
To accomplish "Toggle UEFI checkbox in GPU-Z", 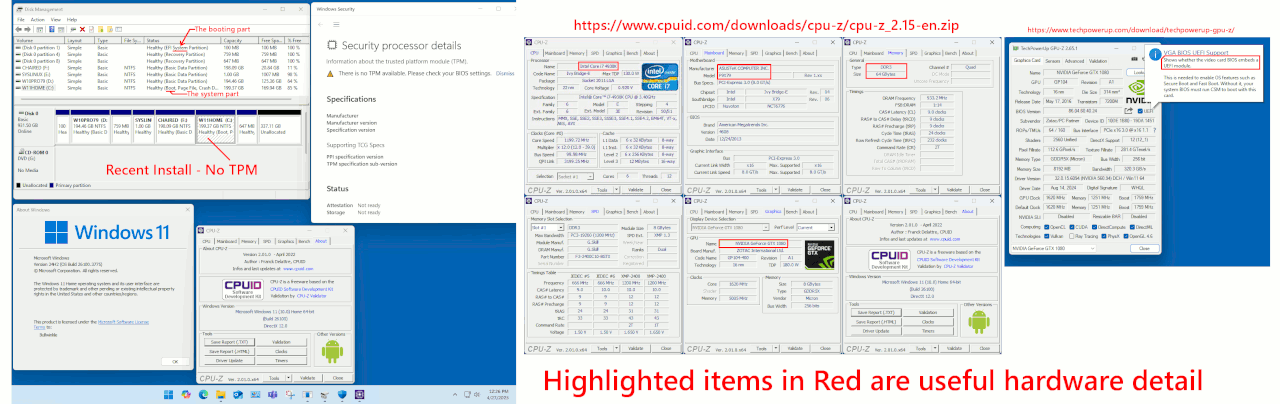I will click(x=1140, y=111).
